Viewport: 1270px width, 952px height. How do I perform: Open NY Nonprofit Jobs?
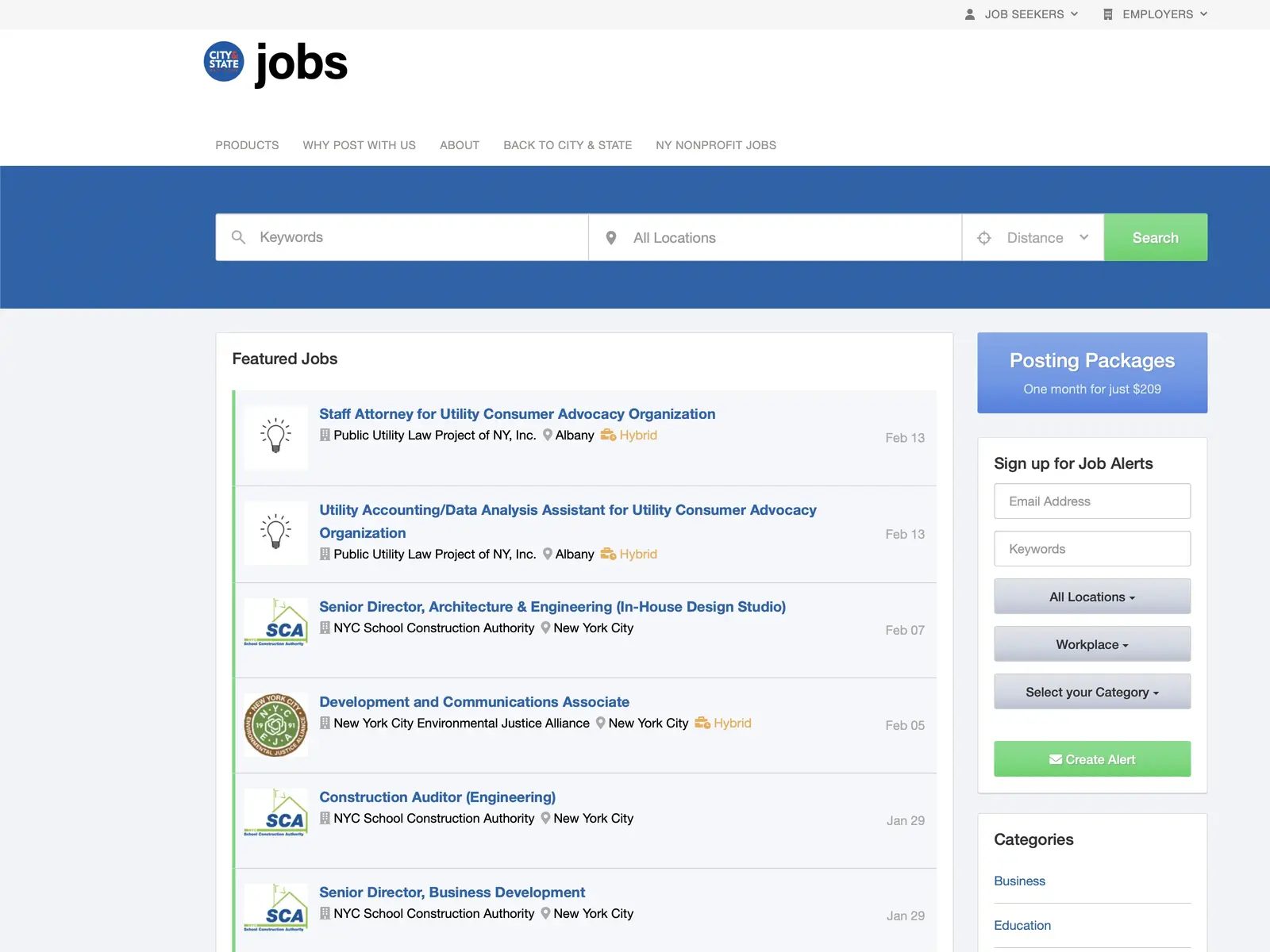716,145
